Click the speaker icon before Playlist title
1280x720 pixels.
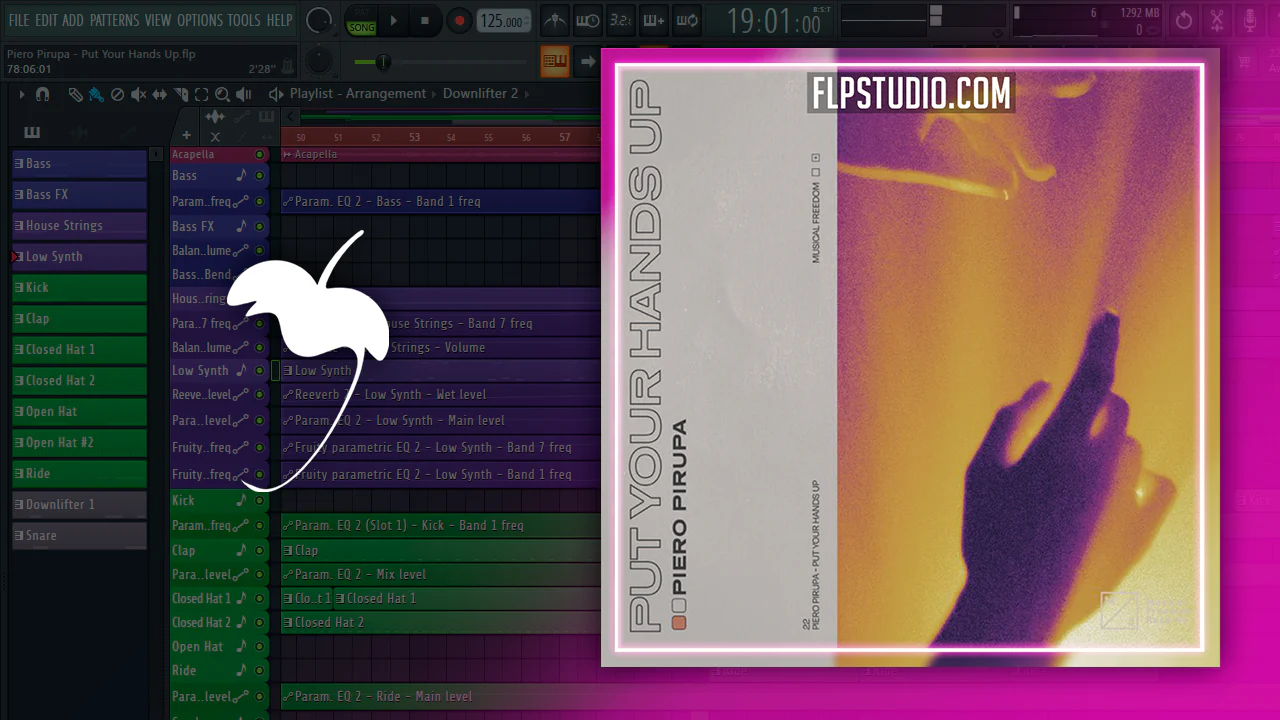(275, 94)
